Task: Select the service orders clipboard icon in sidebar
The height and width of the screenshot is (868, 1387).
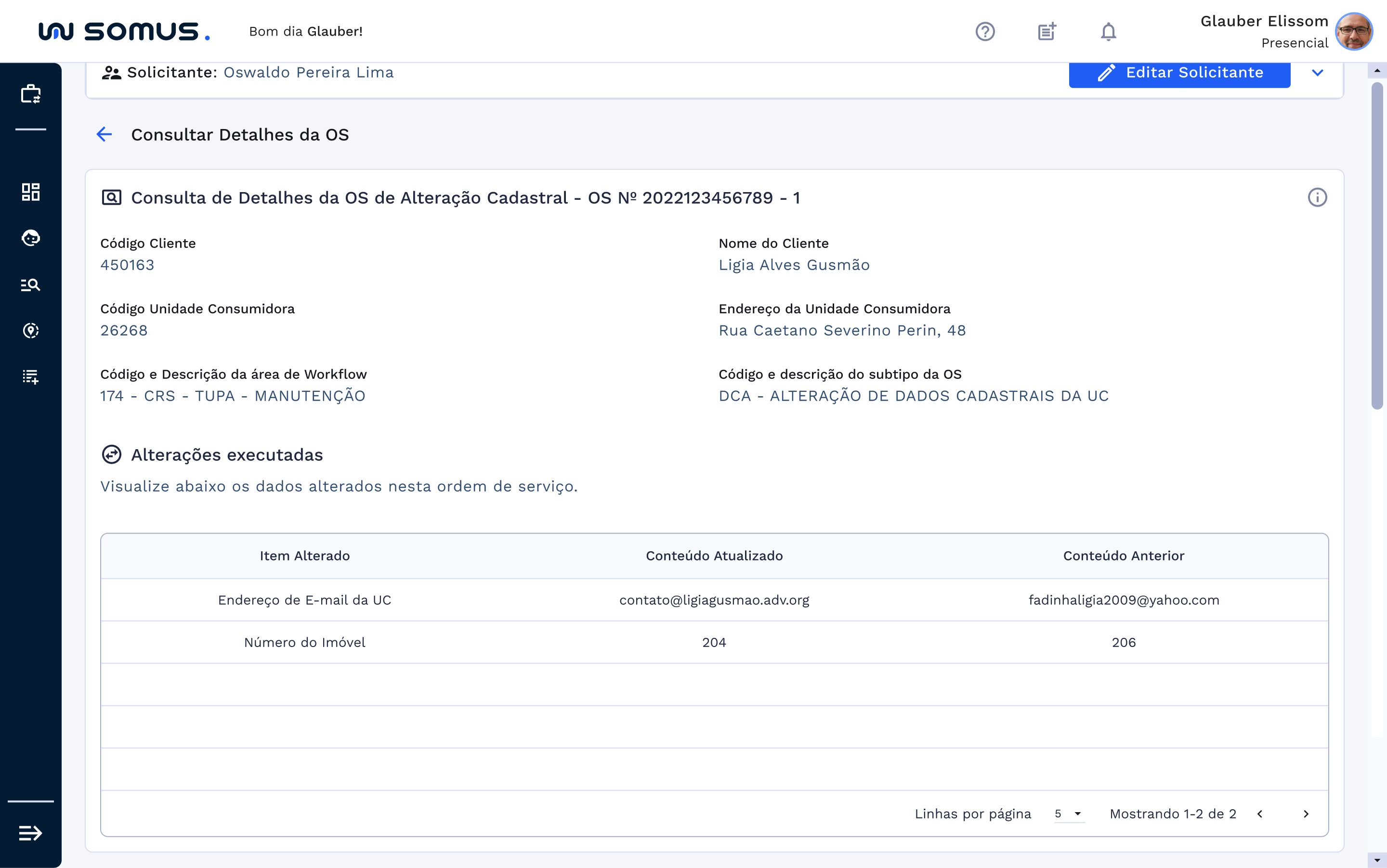Action: click(30, 93)
